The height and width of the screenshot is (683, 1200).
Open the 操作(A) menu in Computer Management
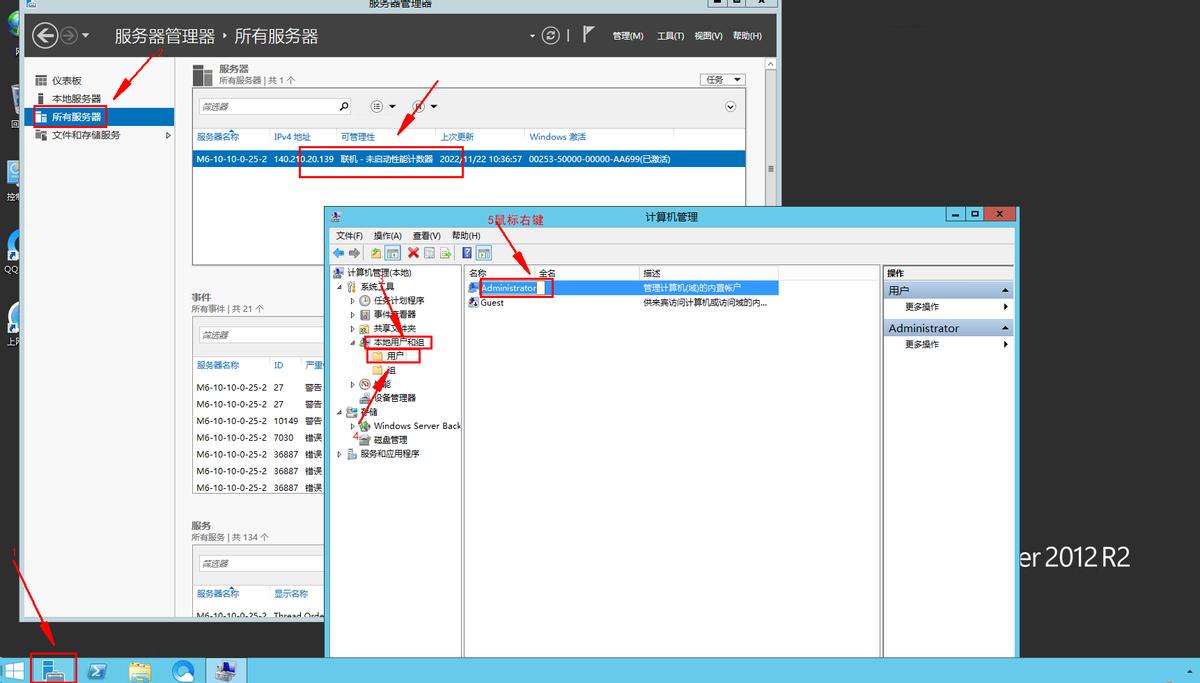(385, 234)
